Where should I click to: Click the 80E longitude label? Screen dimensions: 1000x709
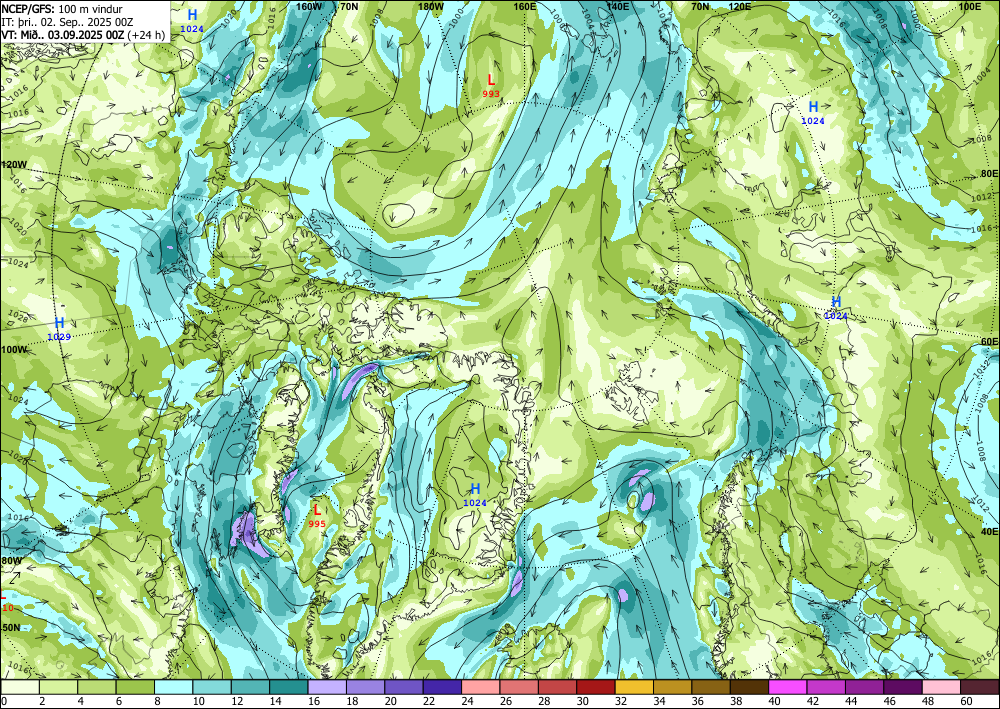[989, 173]
